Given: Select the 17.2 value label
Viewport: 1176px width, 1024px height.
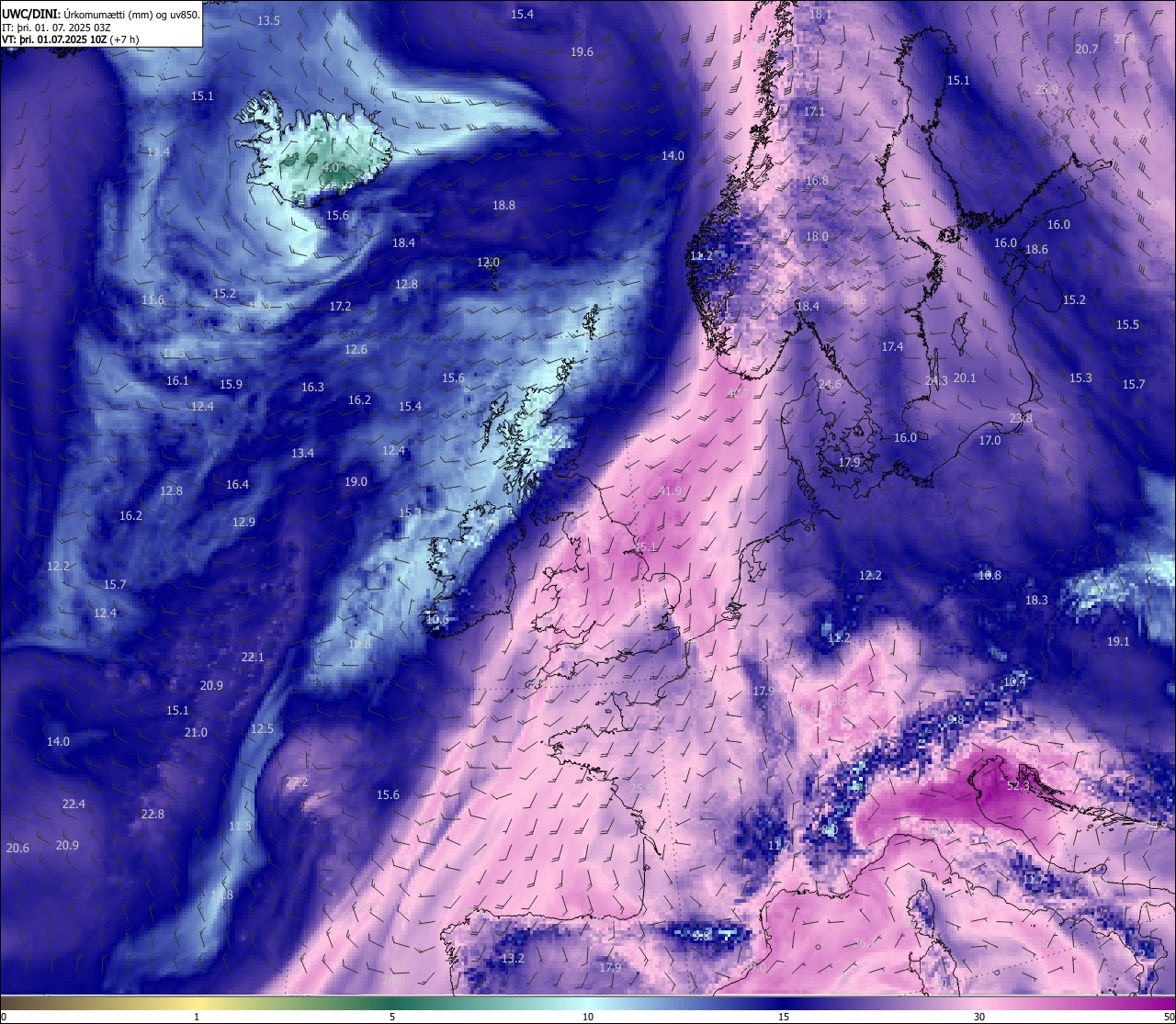Looking at the screenshot, I should (x=341, y=307).
